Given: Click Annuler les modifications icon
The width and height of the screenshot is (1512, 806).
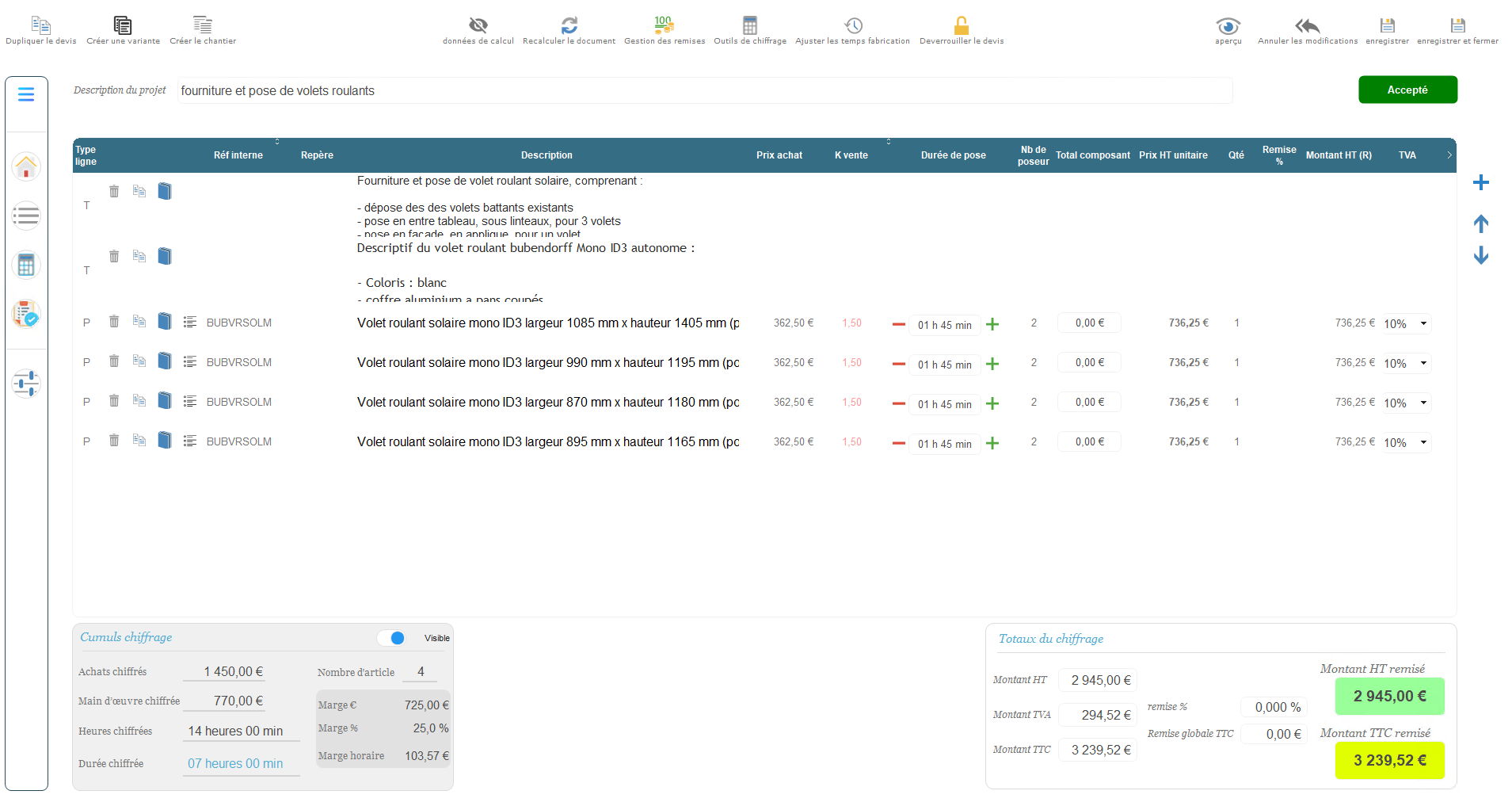Looking at the screenshot, I should point(1307,25).
